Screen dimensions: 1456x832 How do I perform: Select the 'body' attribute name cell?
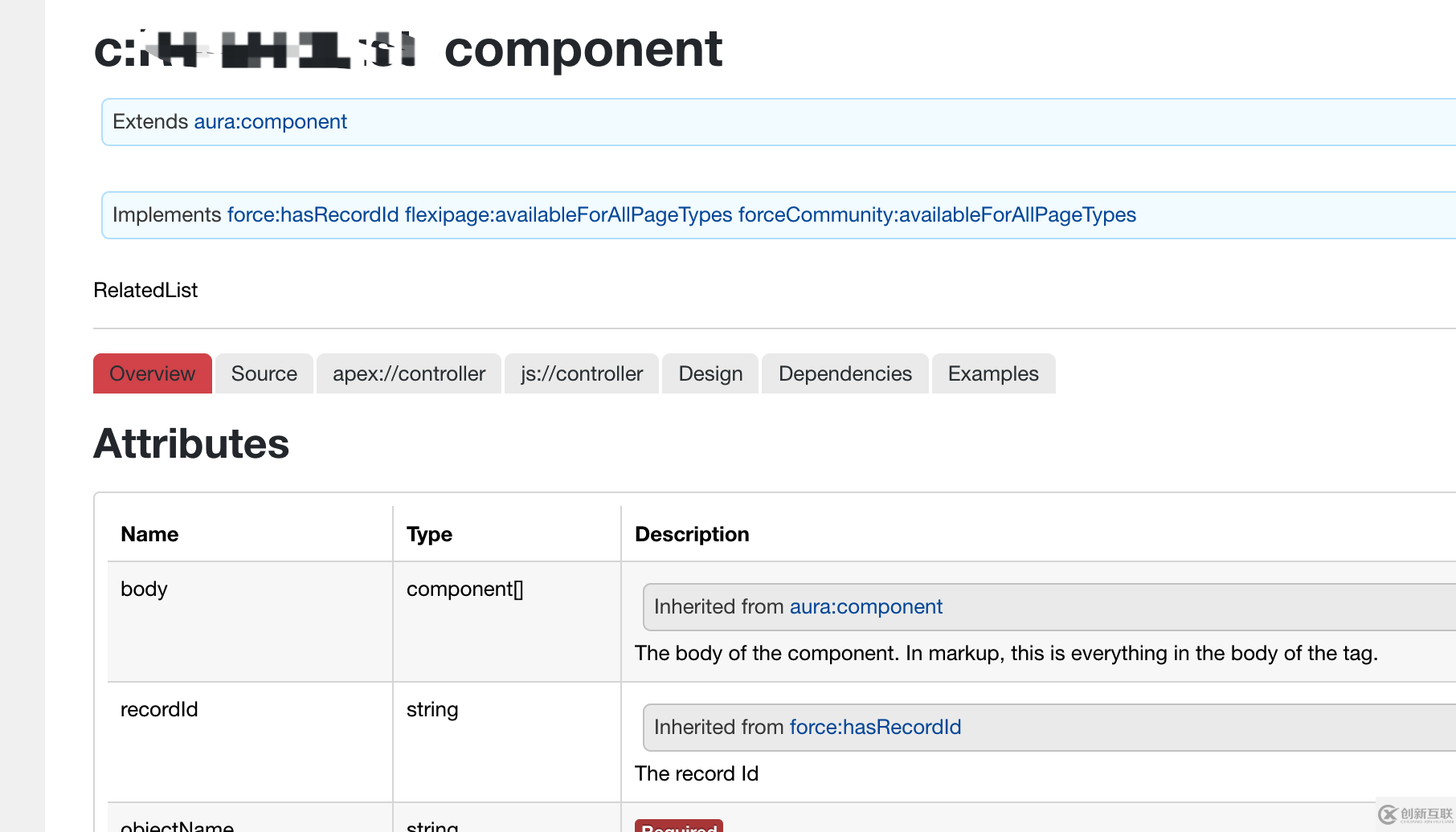(x=250, y=622)
